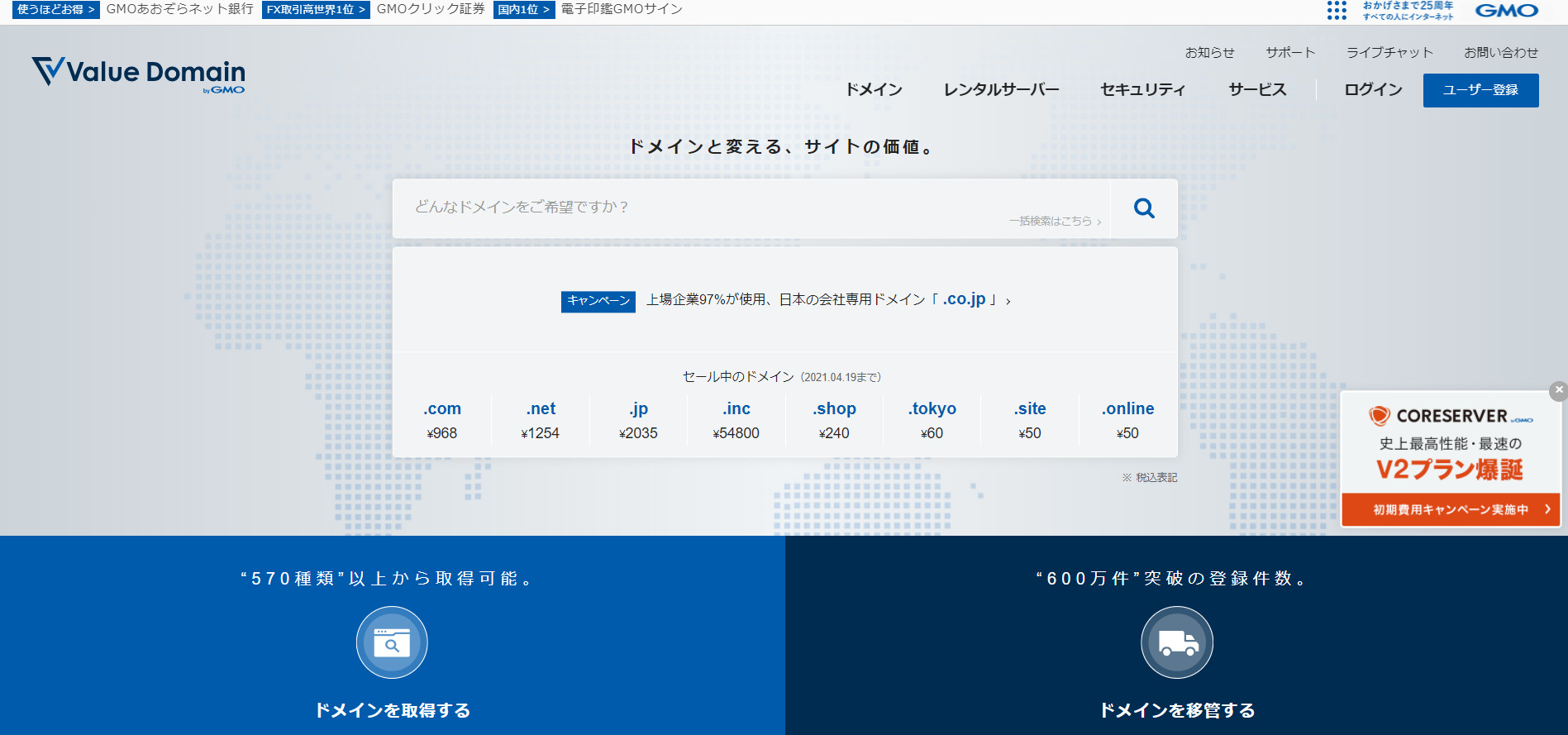Select the .site ¥50 domain
1568x735 pixels.
(x=1030, y=420)
